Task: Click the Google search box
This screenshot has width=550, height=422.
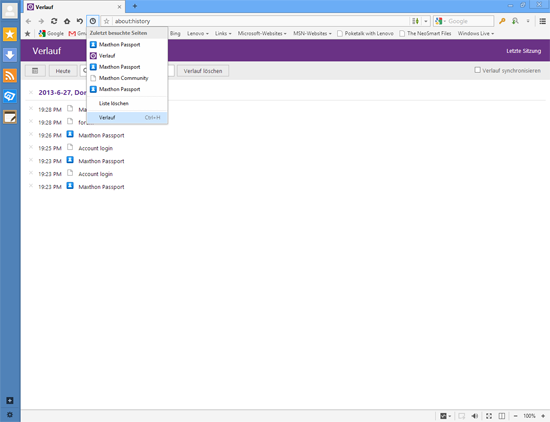Action: [x=470, y=21]
